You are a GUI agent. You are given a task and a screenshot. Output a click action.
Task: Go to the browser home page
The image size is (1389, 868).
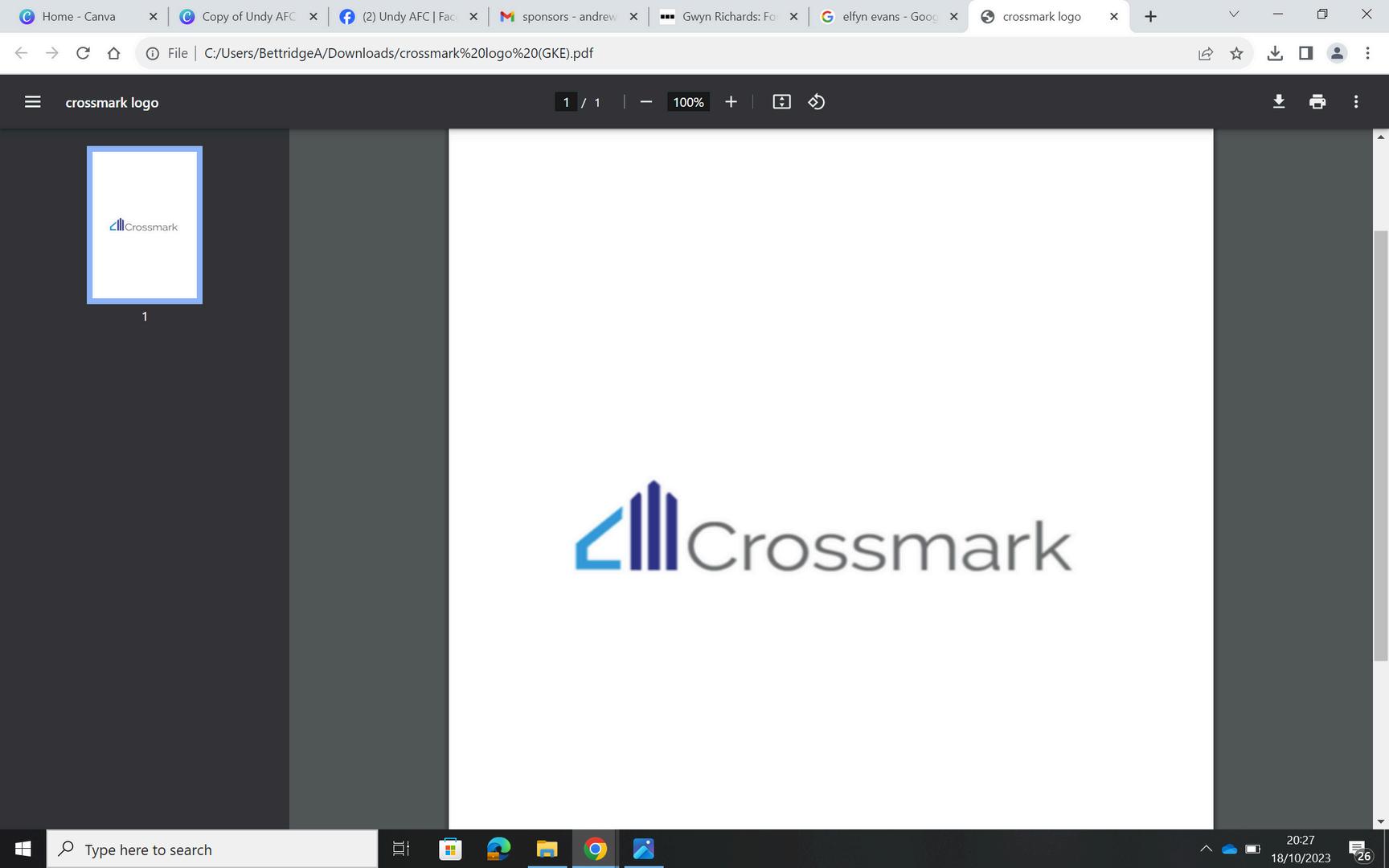(113, 53)
